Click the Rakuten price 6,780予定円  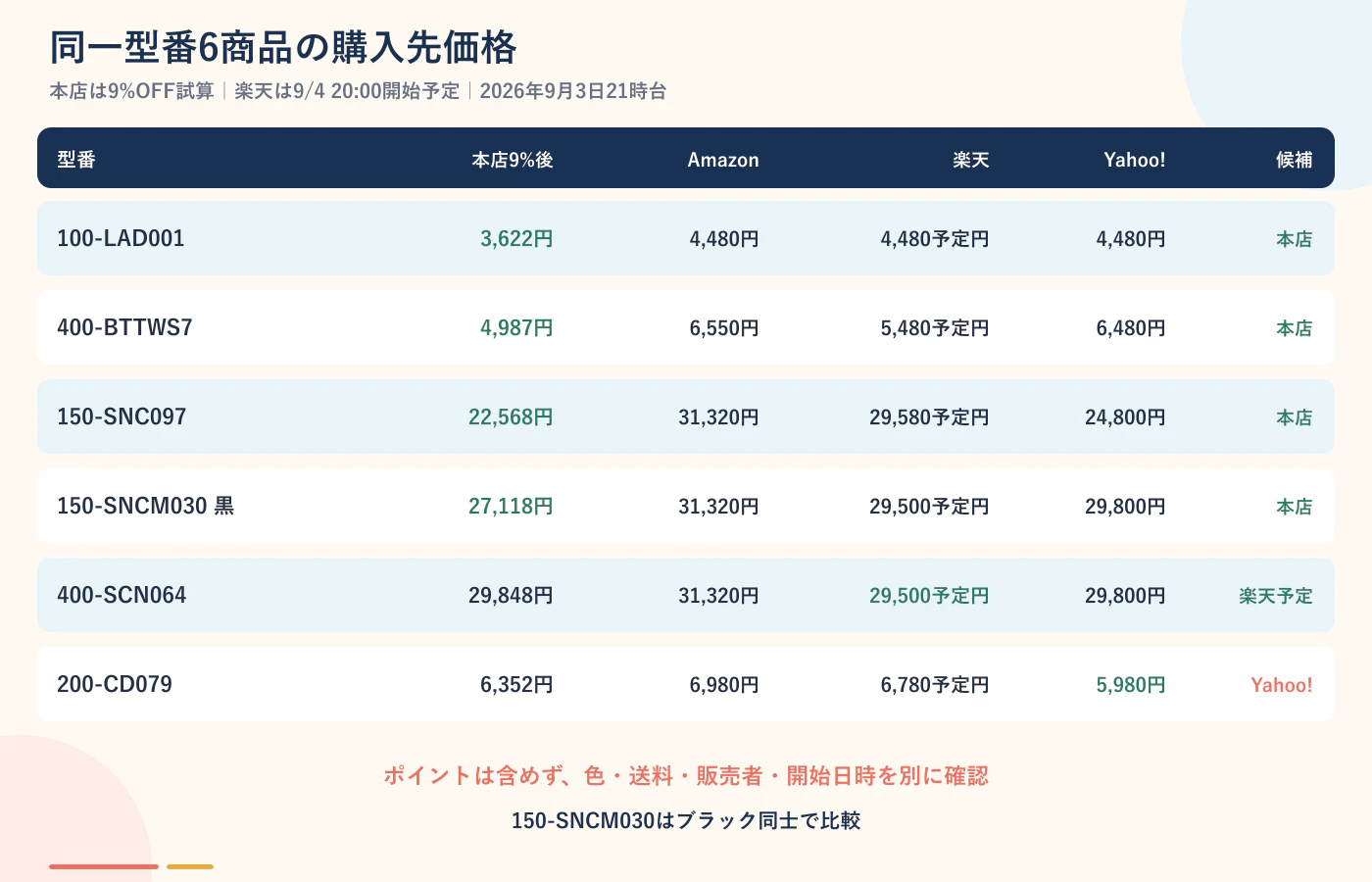point(935,685)
